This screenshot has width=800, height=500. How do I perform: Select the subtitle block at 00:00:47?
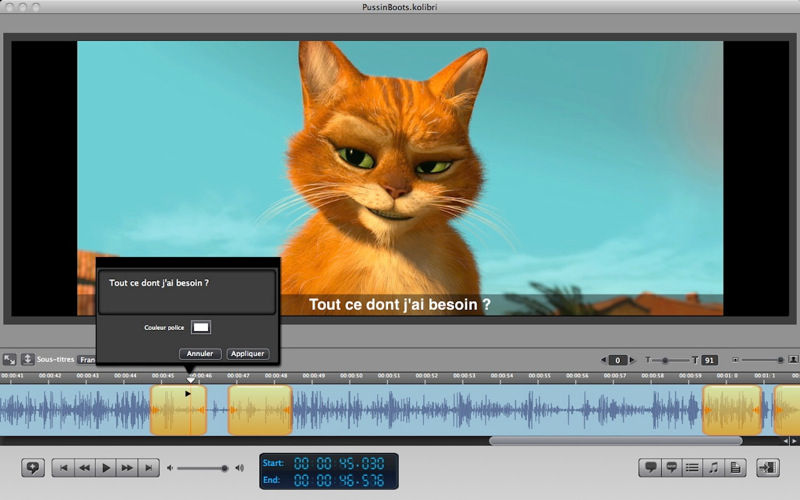click(x=260, y=410)
